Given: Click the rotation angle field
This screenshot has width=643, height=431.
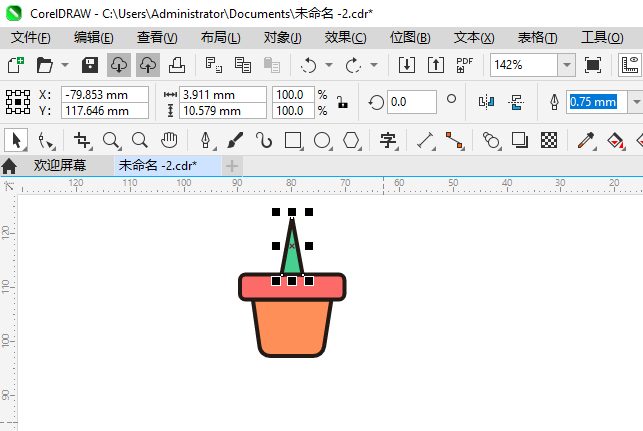Looking at the screenshot, I should 412,102.
